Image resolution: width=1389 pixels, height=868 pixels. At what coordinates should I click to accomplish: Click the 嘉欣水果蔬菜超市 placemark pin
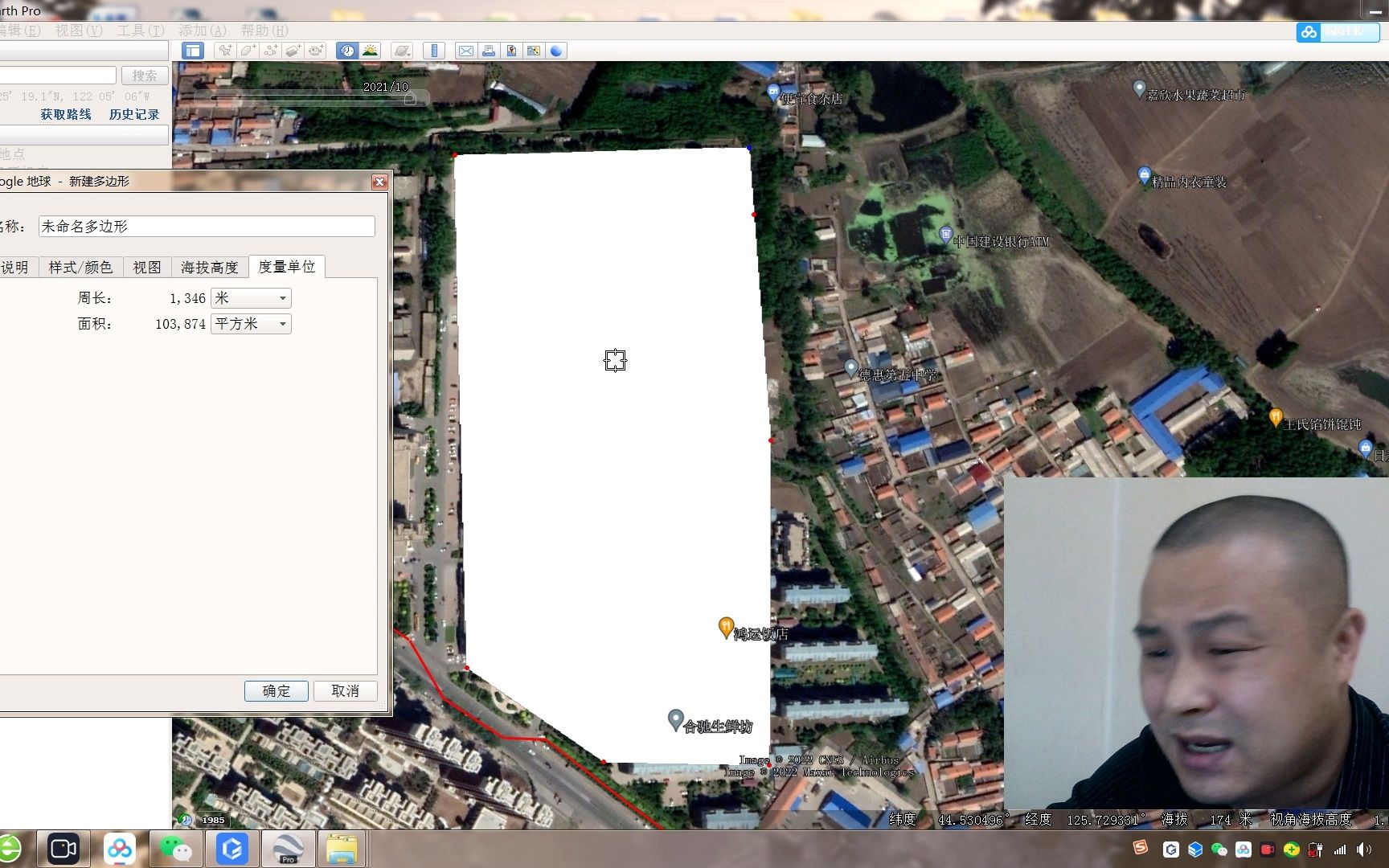(1139, 88)
